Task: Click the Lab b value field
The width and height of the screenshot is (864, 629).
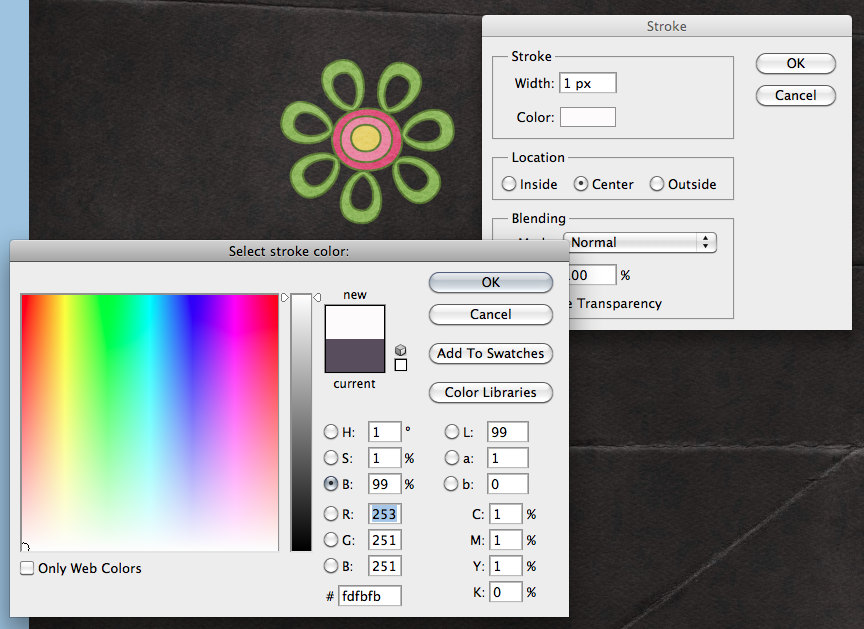Action: click(507, 484)
